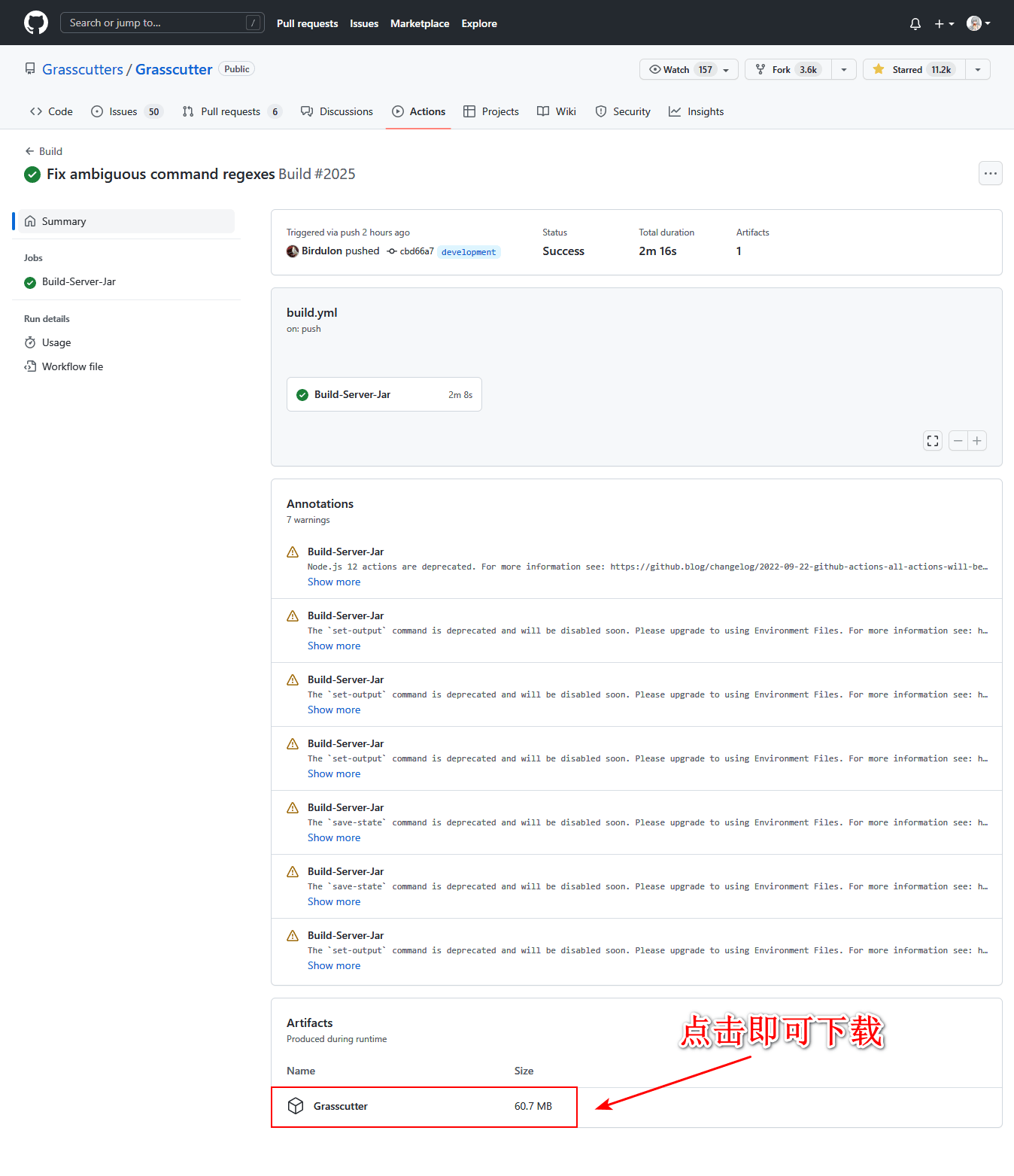Show more of the first annotation
The image size is (1014, 1176).
334,582
